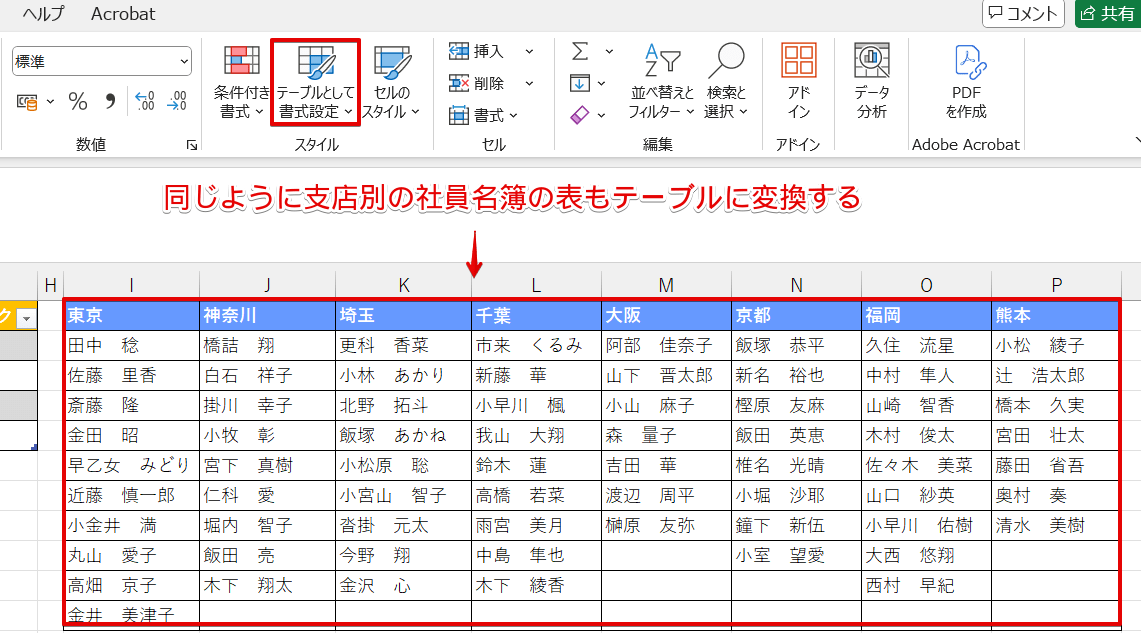Click the PDFを作成 icon
The height and width of the screenshot is (633, 1141).
(964, 80)
